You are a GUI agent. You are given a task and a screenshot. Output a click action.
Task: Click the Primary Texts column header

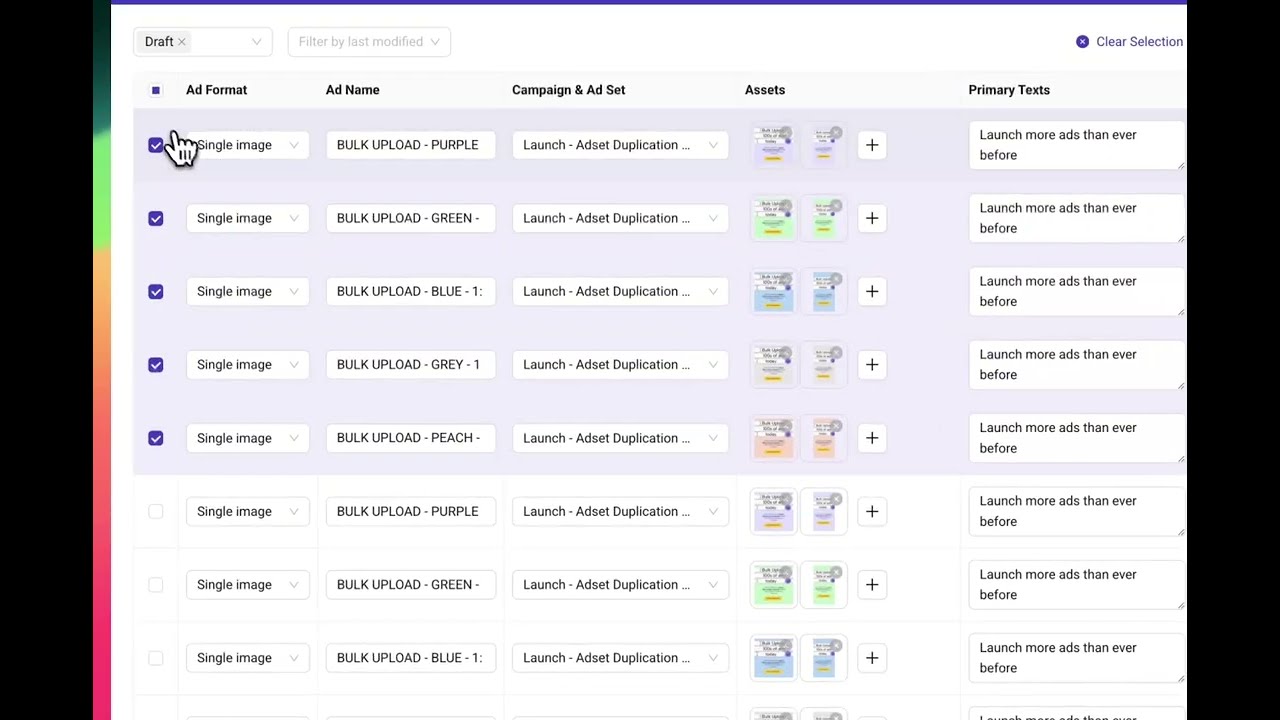click(1009, 90)
